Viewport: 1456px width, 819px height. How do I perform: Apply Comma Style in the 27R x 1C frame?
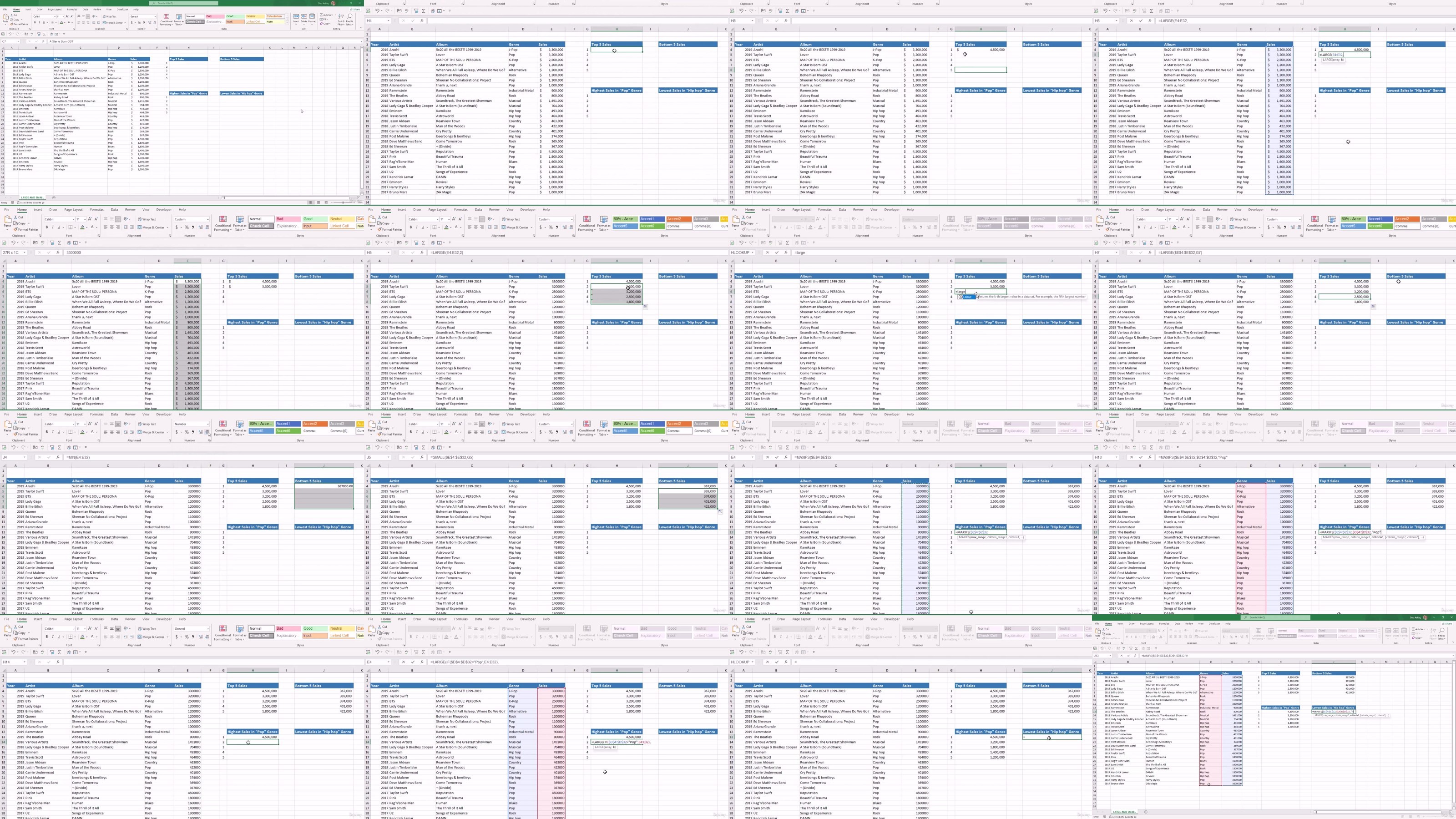[193, 227]
